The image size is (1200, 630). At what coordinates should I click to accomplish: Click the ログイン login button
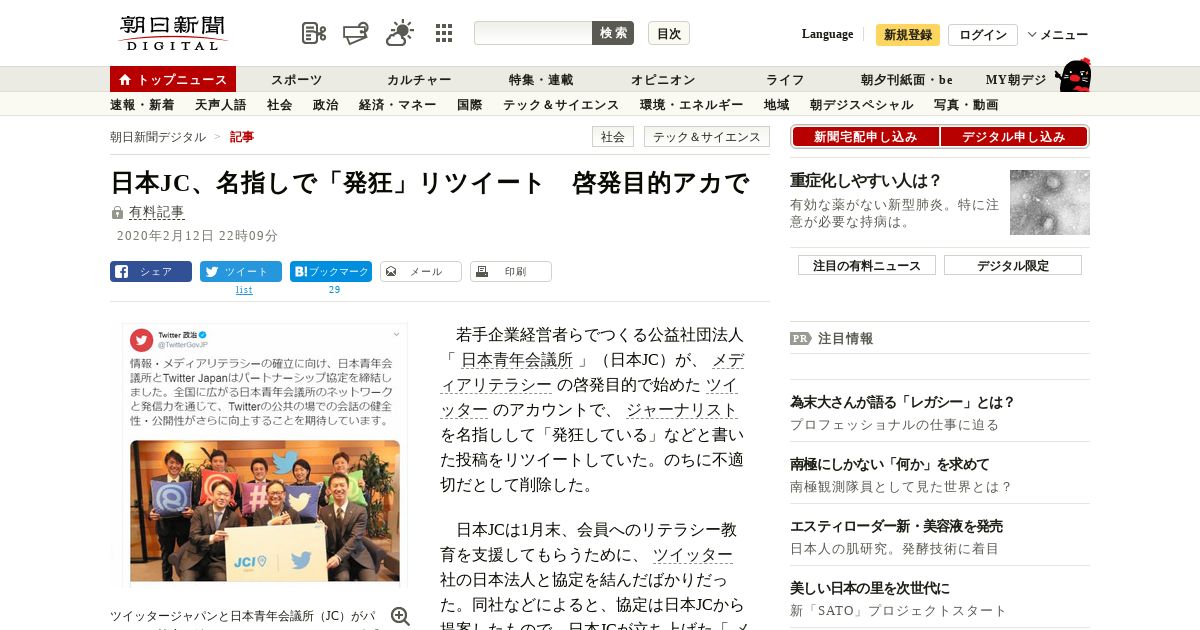click(983, 35)
